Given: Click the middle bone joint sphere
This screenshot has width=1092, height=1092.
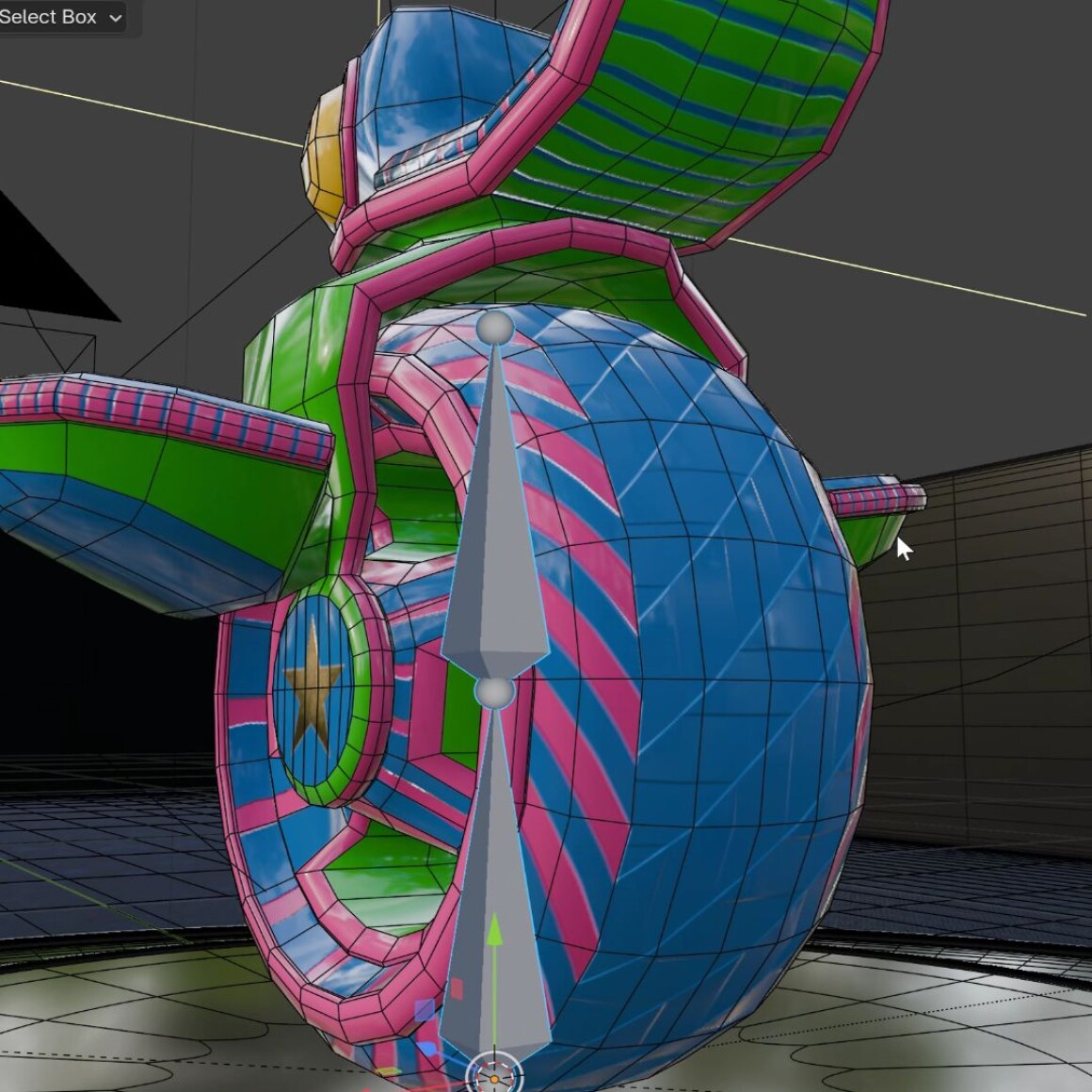Looking at the screenshot, I should (x=494, y=693).
